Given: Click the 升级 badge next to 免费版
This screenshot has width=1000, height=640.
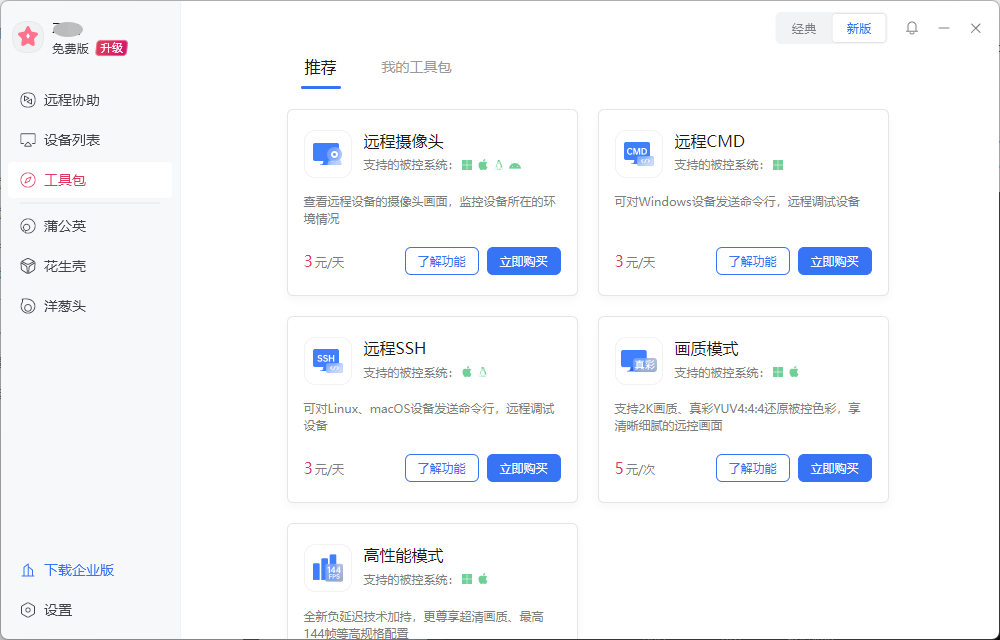Looking at the screenshot, I should coord(110,47).
